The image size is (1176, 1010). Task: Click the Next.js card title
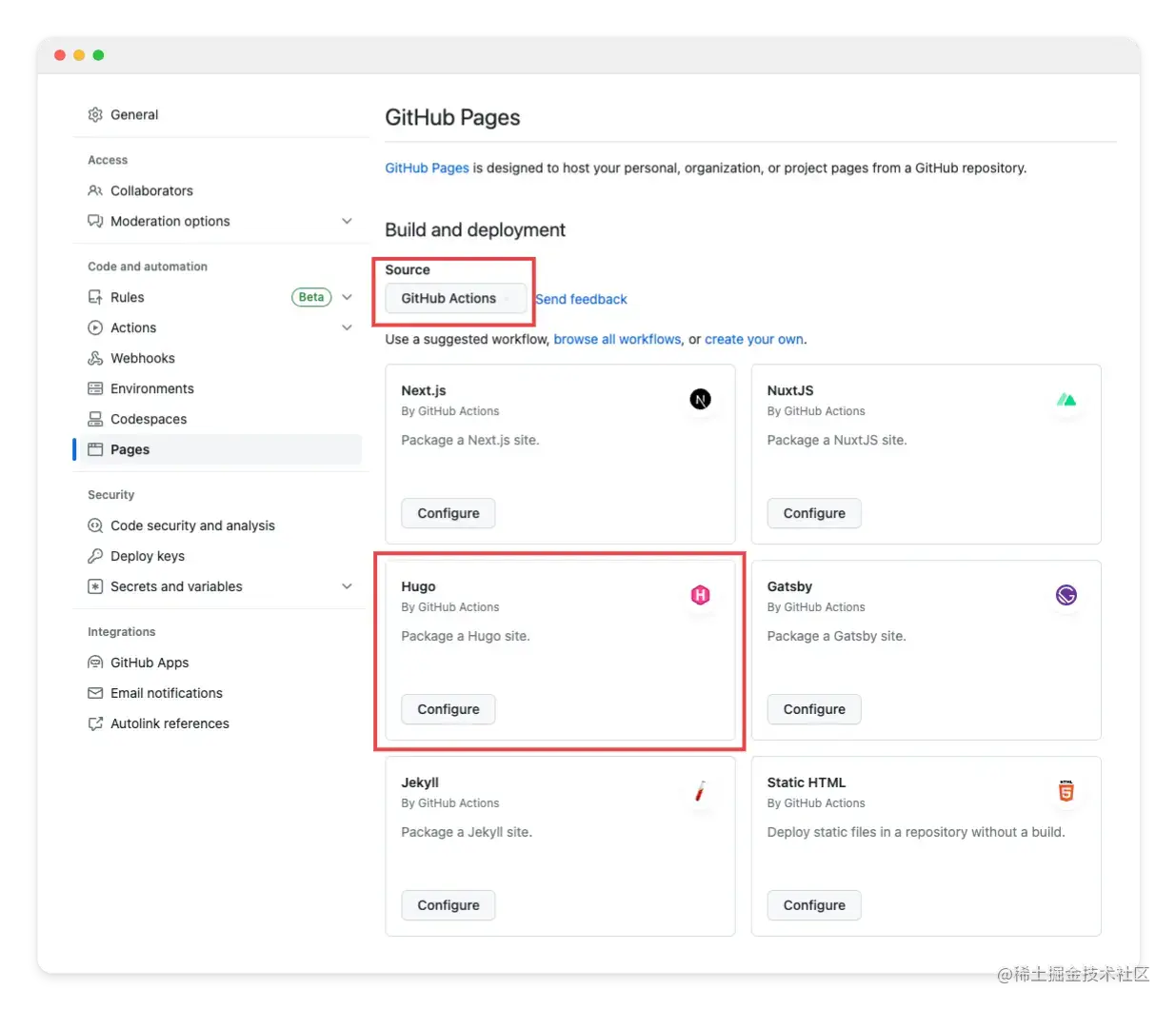coord(424,391)
